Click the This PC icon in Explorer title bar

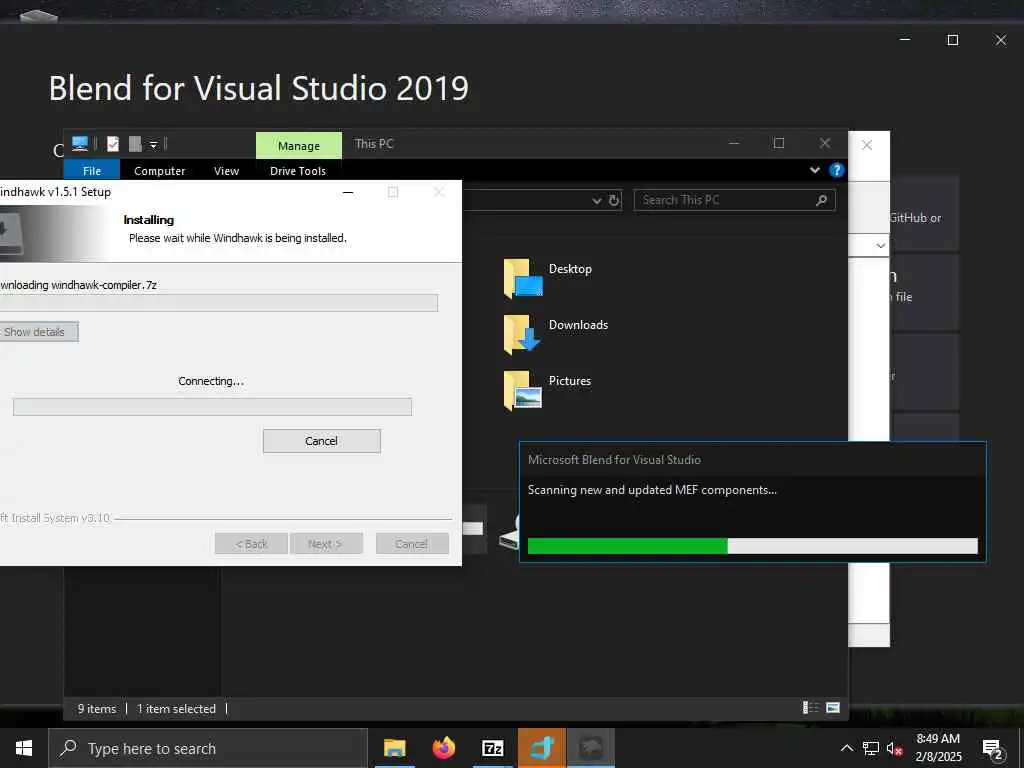80,144
